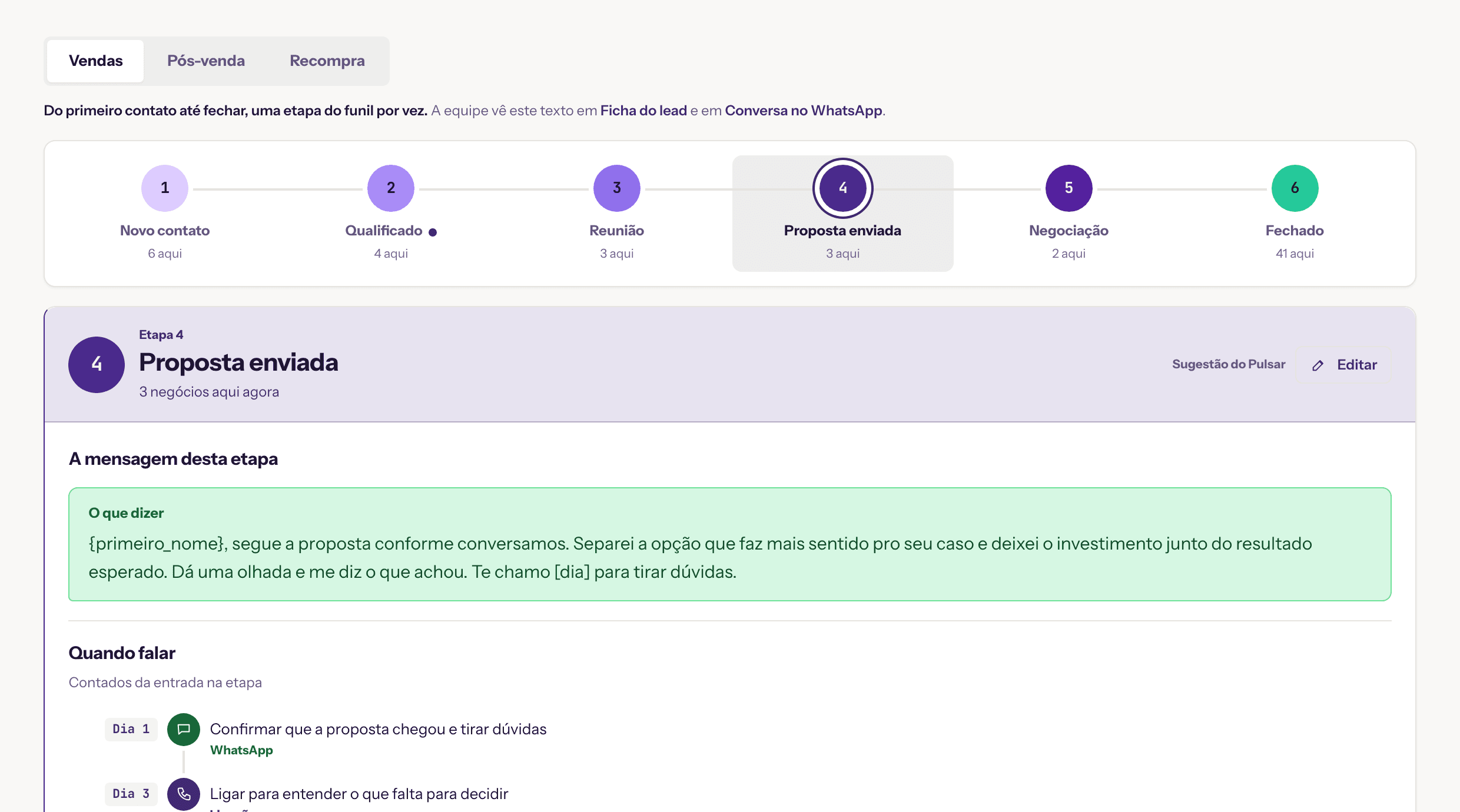Click the phone call icon on Dia 3

pos(184,794)
